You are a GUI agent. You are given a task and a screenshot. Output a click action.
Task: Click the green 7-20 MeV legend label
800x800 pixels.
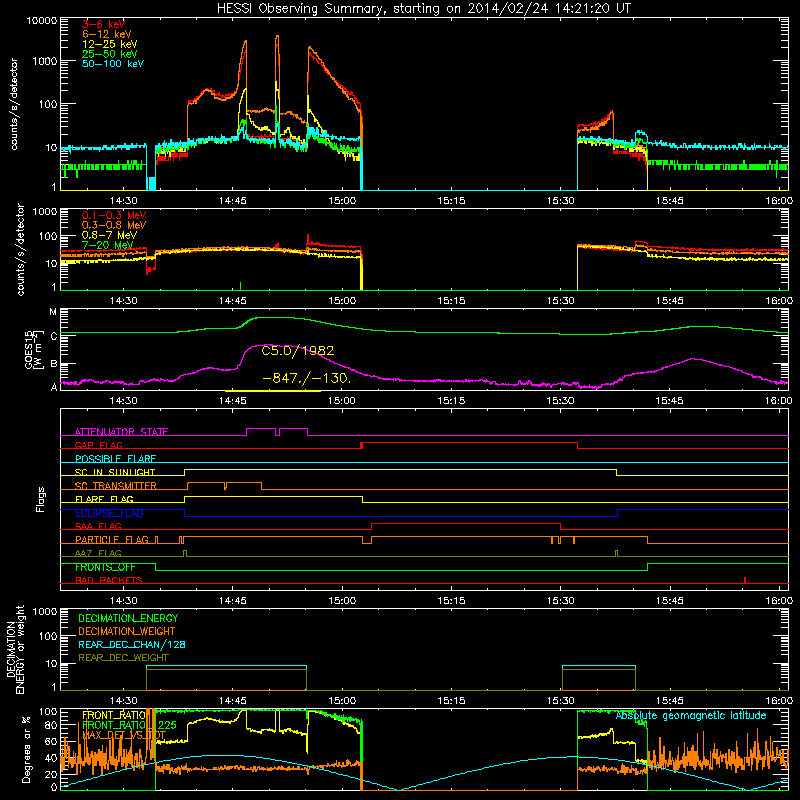tap(107, 245)
